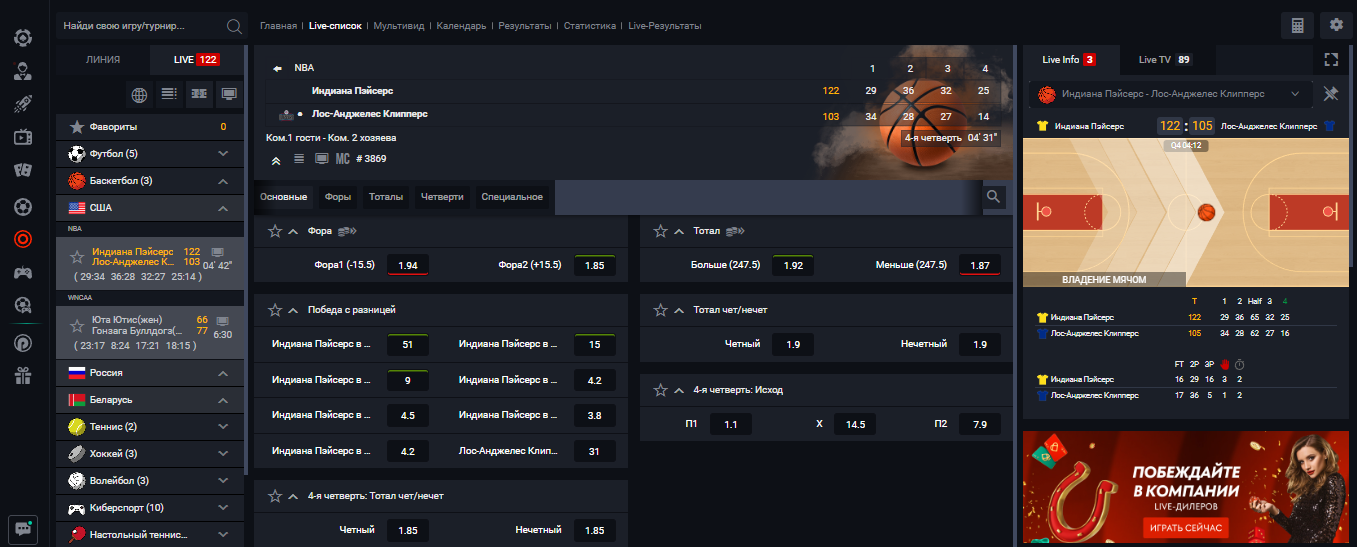Open the live chat bubble icon
1357x547 pixels.
tap(23, 530)
